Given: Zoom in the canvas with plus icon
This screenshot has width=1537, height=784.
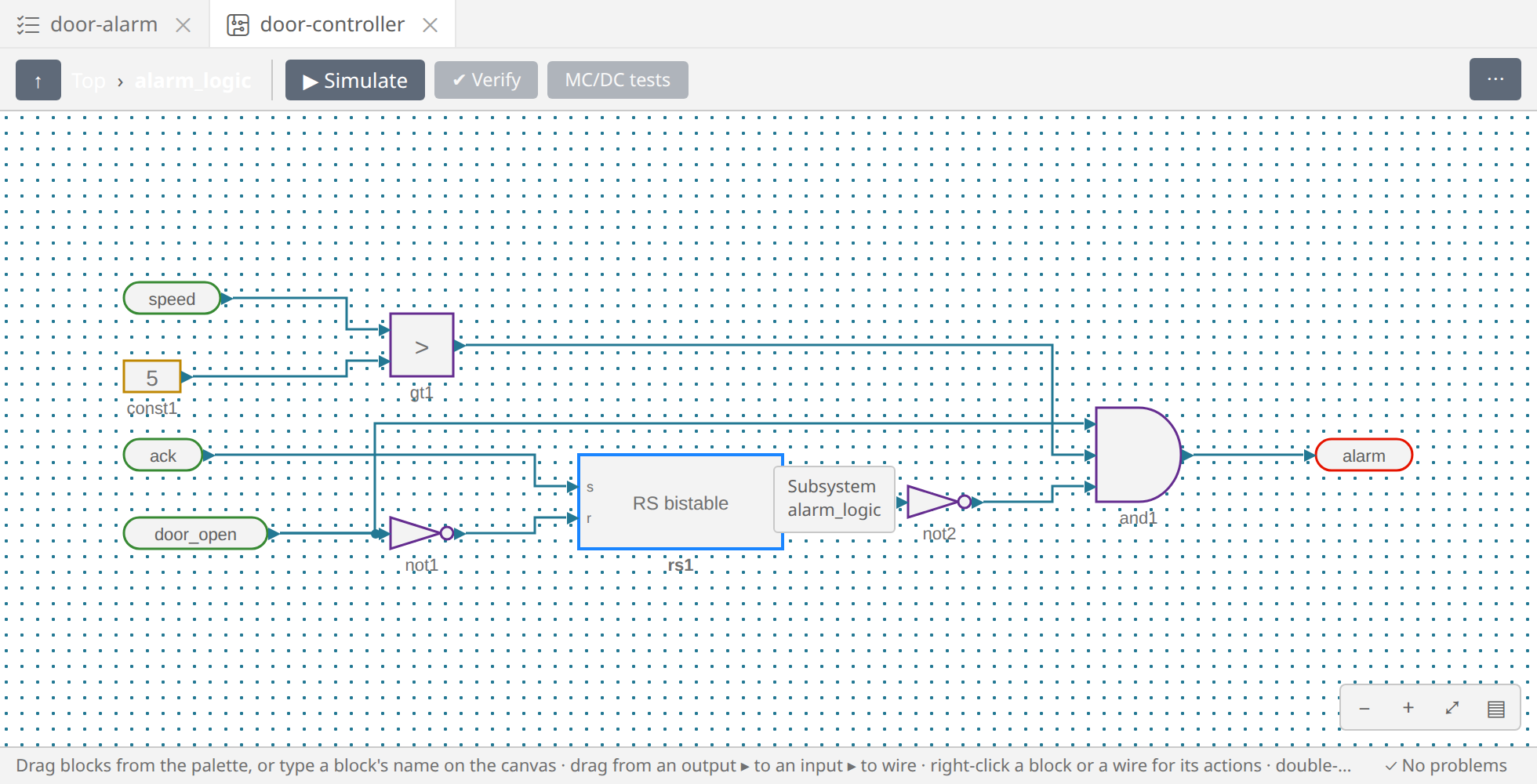Looking at the screenshot, I should click(1408, 708).
